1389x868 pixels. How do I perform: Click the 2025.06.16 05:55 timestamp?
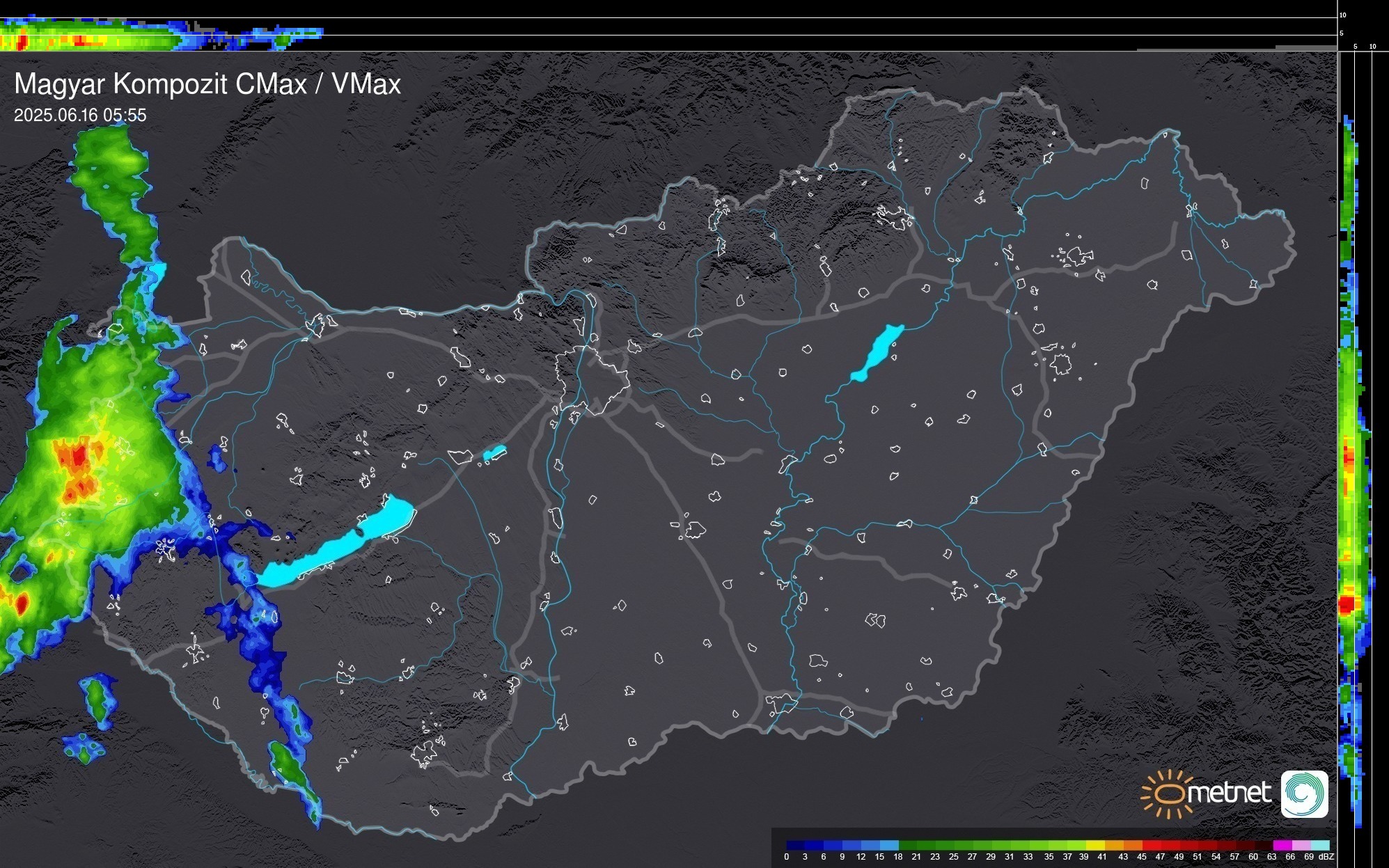pos(80,115)
